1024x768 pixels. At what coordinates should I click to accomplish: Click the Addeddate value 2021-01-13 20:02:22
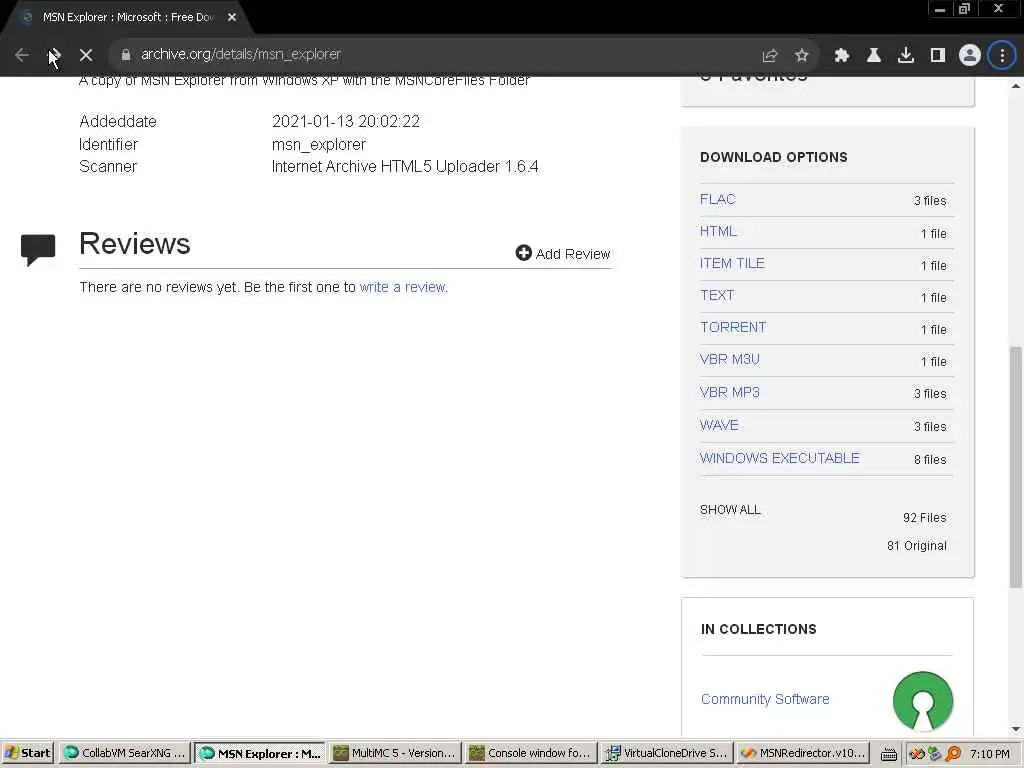pos(345,121)
